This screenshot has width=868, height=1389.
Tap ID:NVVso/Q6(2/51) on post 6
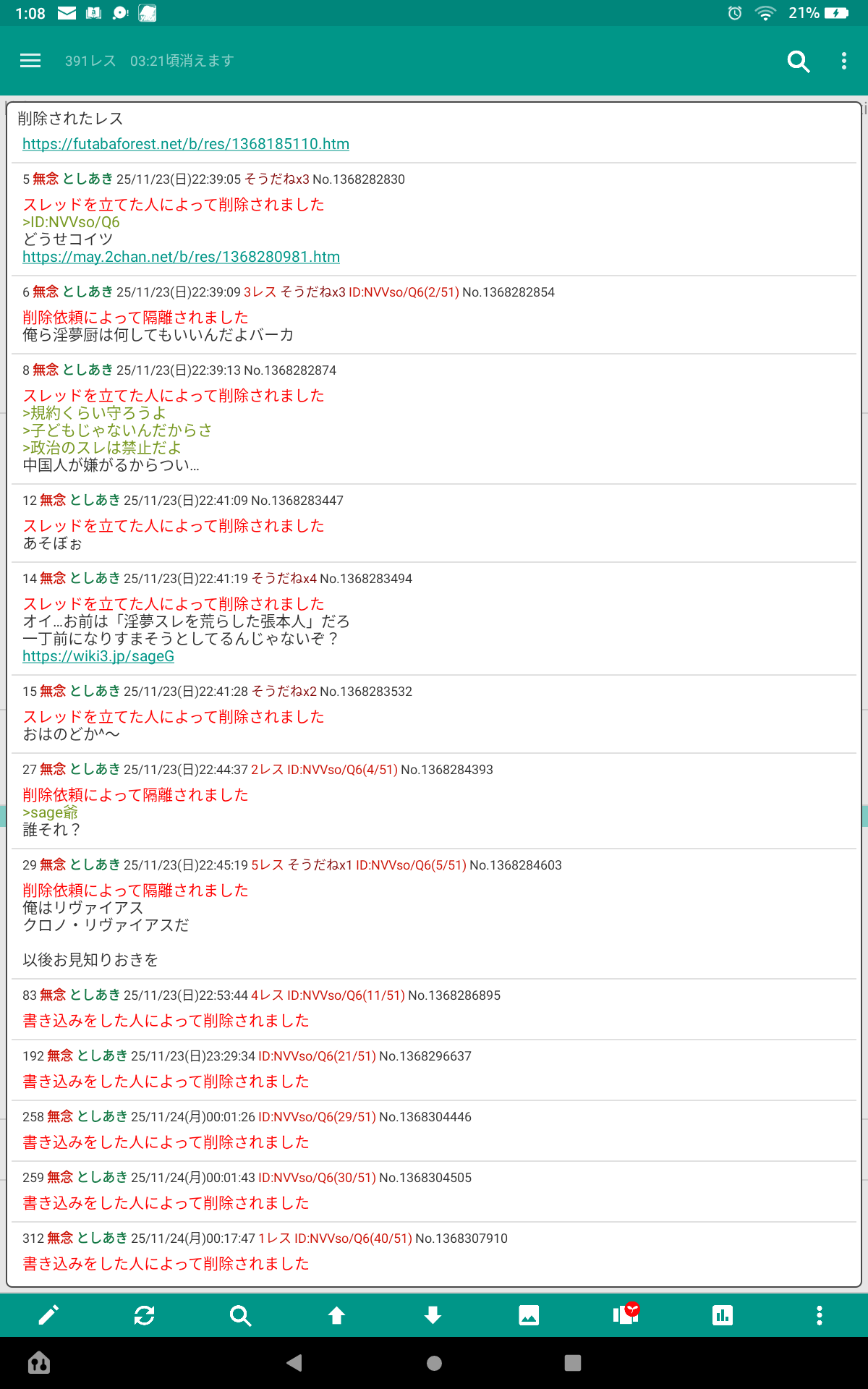(404, 292)
